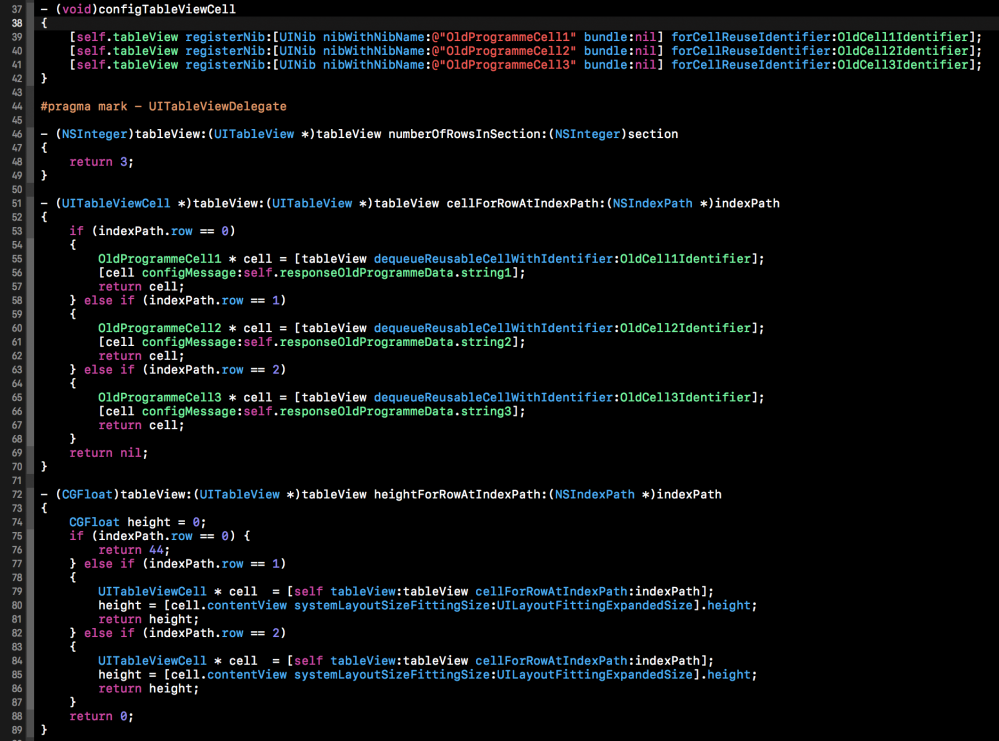Viewport: 999px width, 741px height.
Task: Click OldCell2Identifier on line 40
Action: tap(903, 51)
